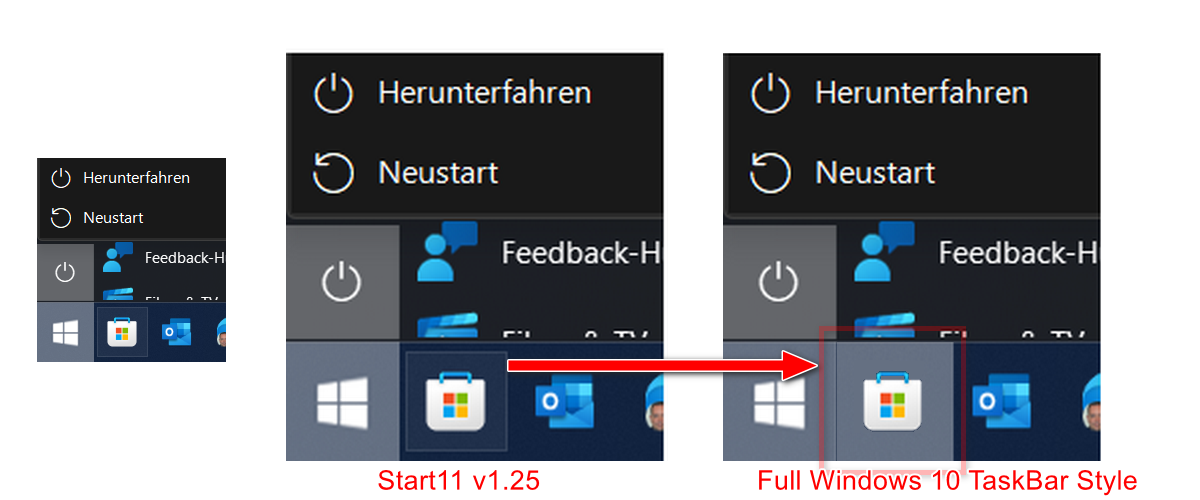1200x500 pixels.
Task: Open Start button in the rightmost panel
Action: 779,402
